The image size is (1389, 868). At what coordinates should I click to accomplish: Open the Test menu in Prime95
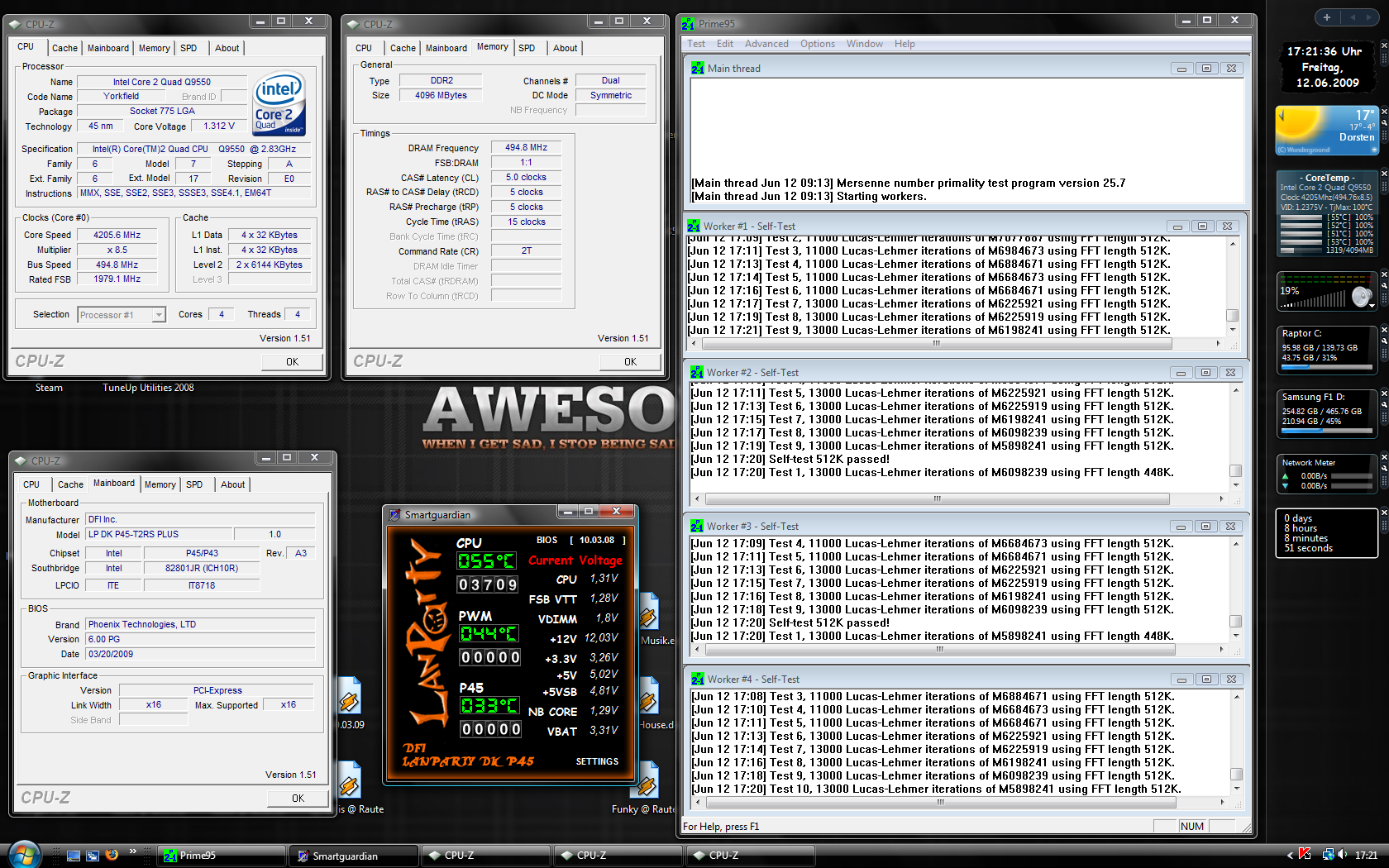click(696, 44)
